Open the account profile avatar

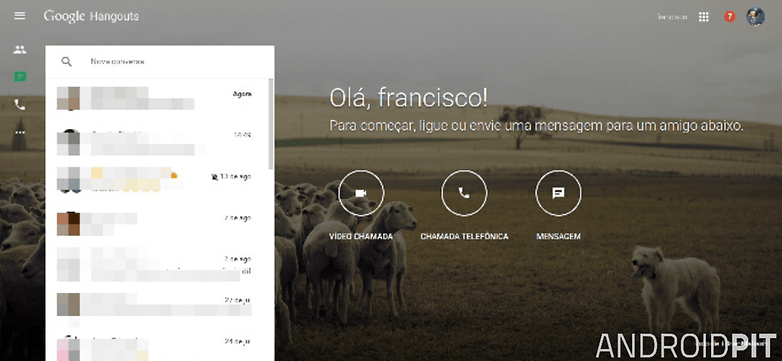click(x=755, y=17)
